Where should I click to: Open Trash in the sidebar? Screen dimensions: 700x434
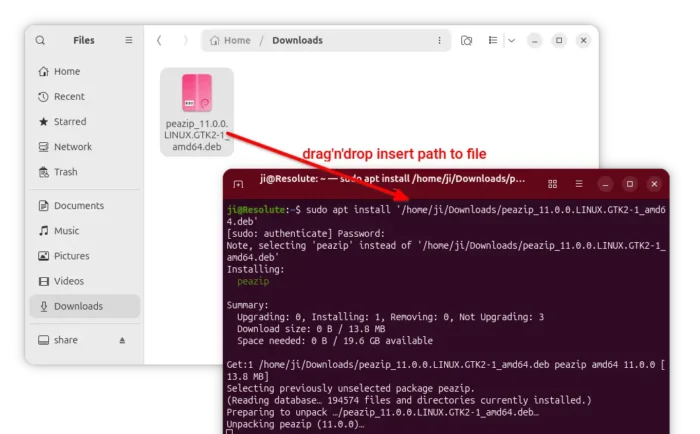[65, 172]
